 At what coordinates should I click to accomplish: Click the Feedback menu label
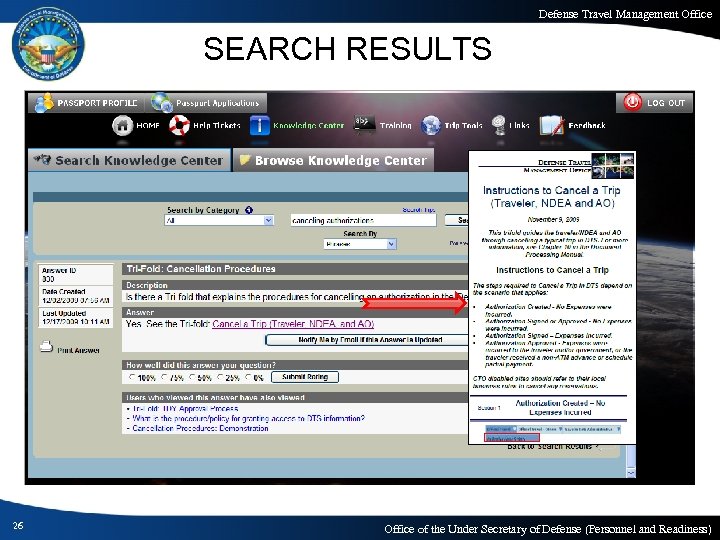[587, 125]
